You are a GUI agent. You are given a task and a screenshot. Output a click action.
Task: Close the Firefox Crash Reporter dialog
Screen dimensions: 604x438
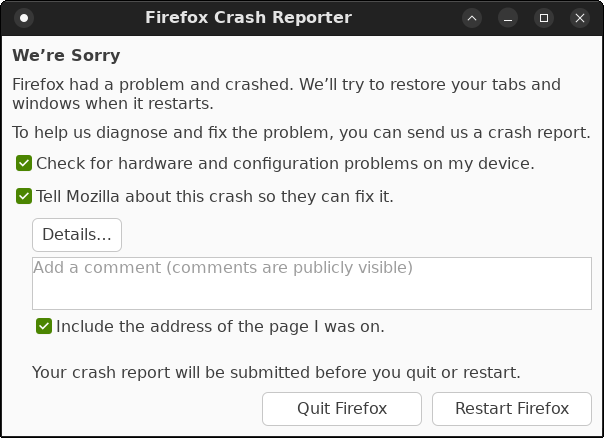coord(580,18)
